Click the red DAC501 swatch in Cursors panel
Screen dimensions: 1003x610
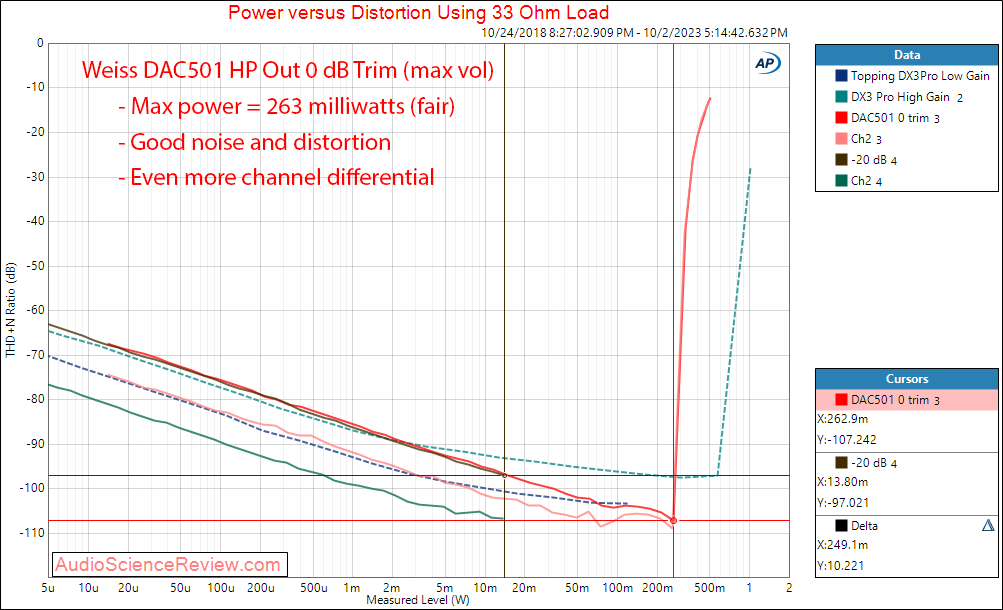[x=841, y=400]
